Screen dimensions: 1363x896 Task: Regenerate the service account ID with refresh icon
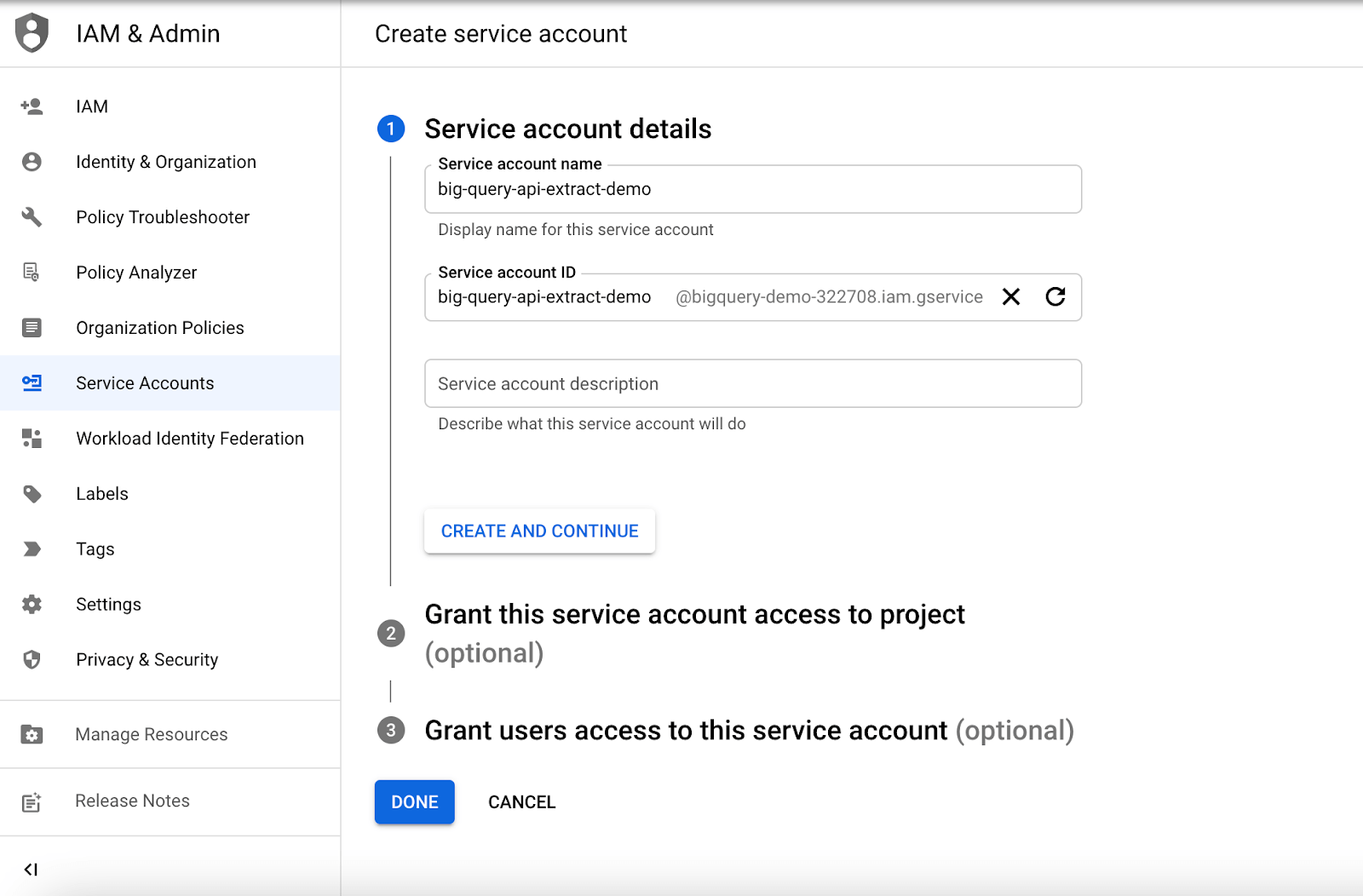pos(1055,296)
